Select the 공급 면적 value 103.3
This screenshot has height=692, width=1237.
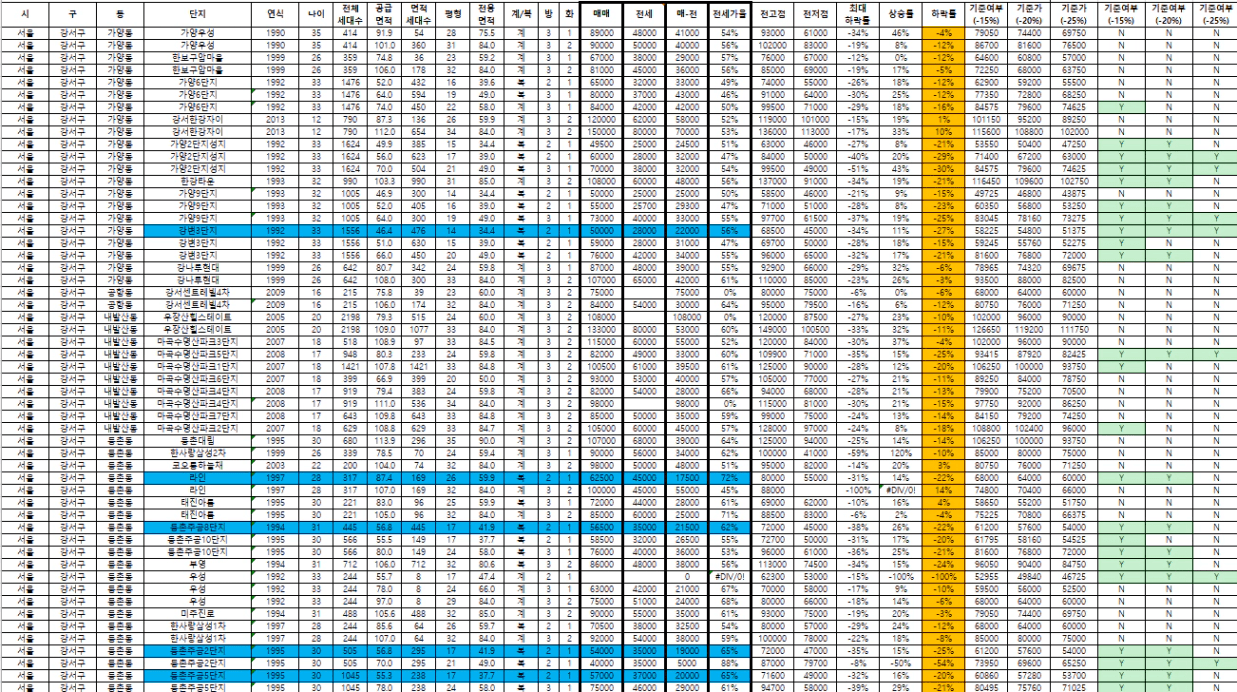tap(382, 183)
